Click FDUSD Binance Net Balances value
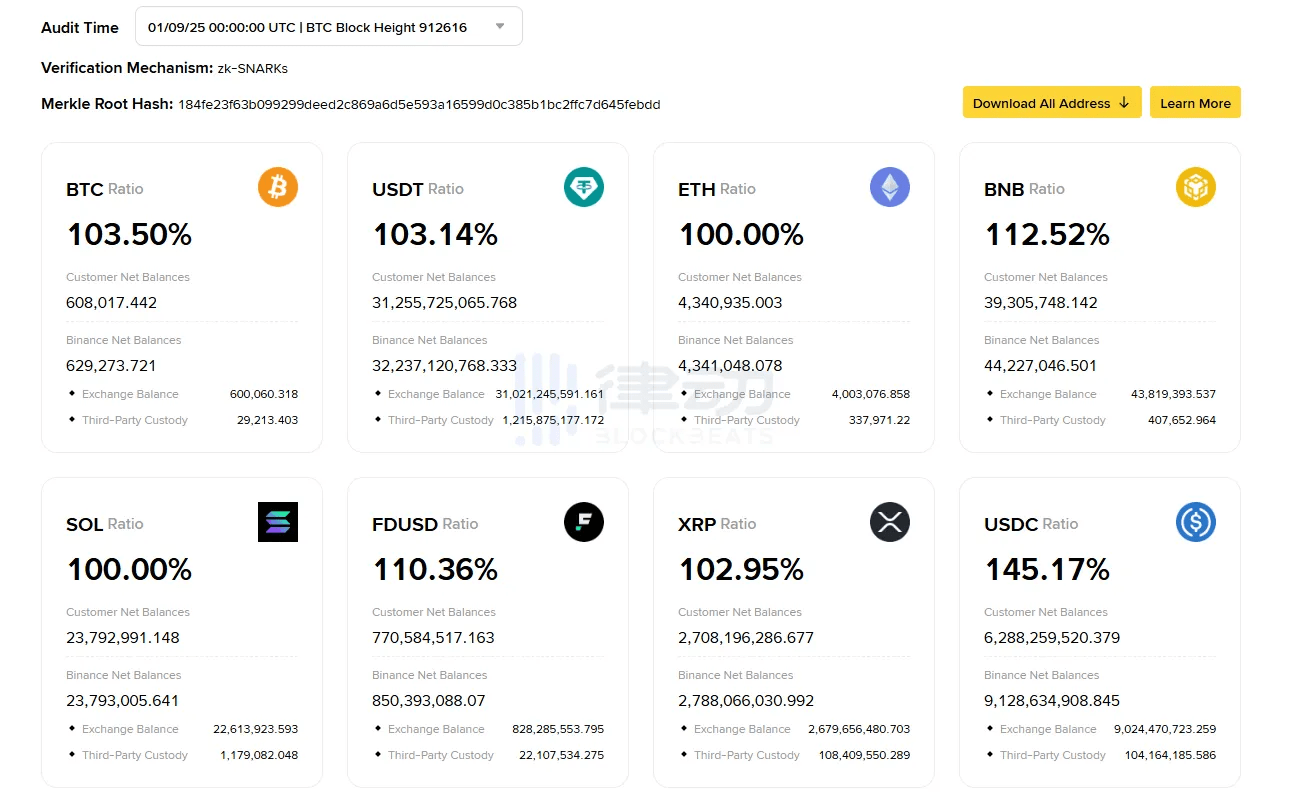Viewport: 1289px width, 800px height. (x=429, y=701)
